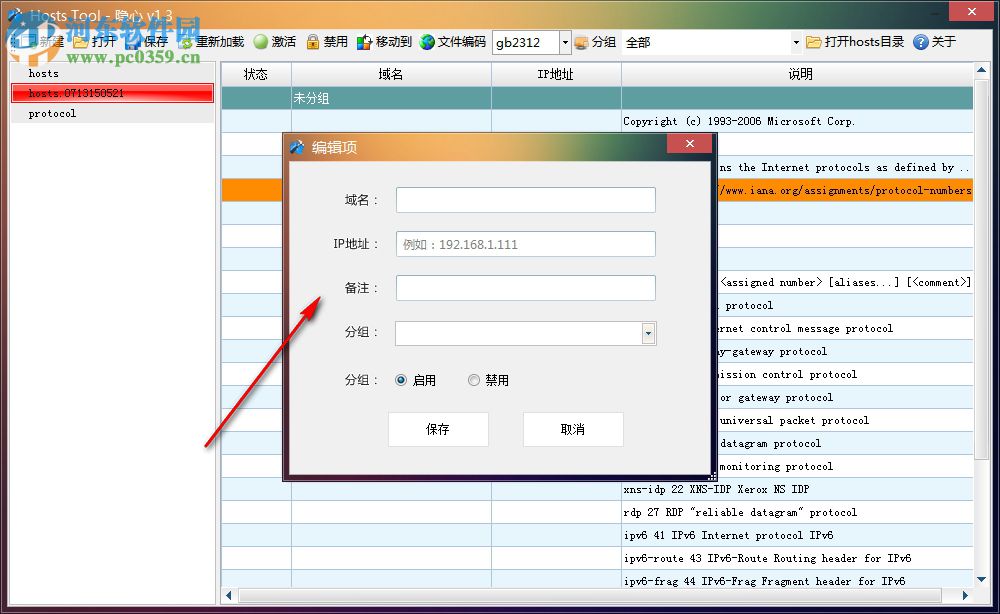Expand the gb2312 encoding dropdown
This screenshot has width=1000, height=614.
tap(563, 42)
